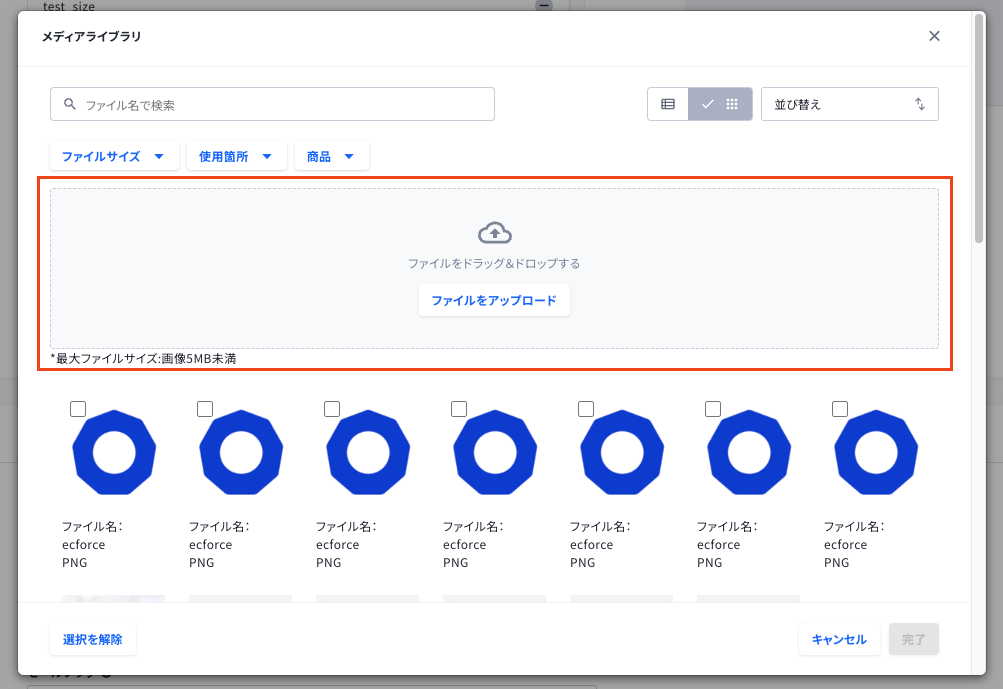Open the 商品 filter dropdown

pos(331,156)
